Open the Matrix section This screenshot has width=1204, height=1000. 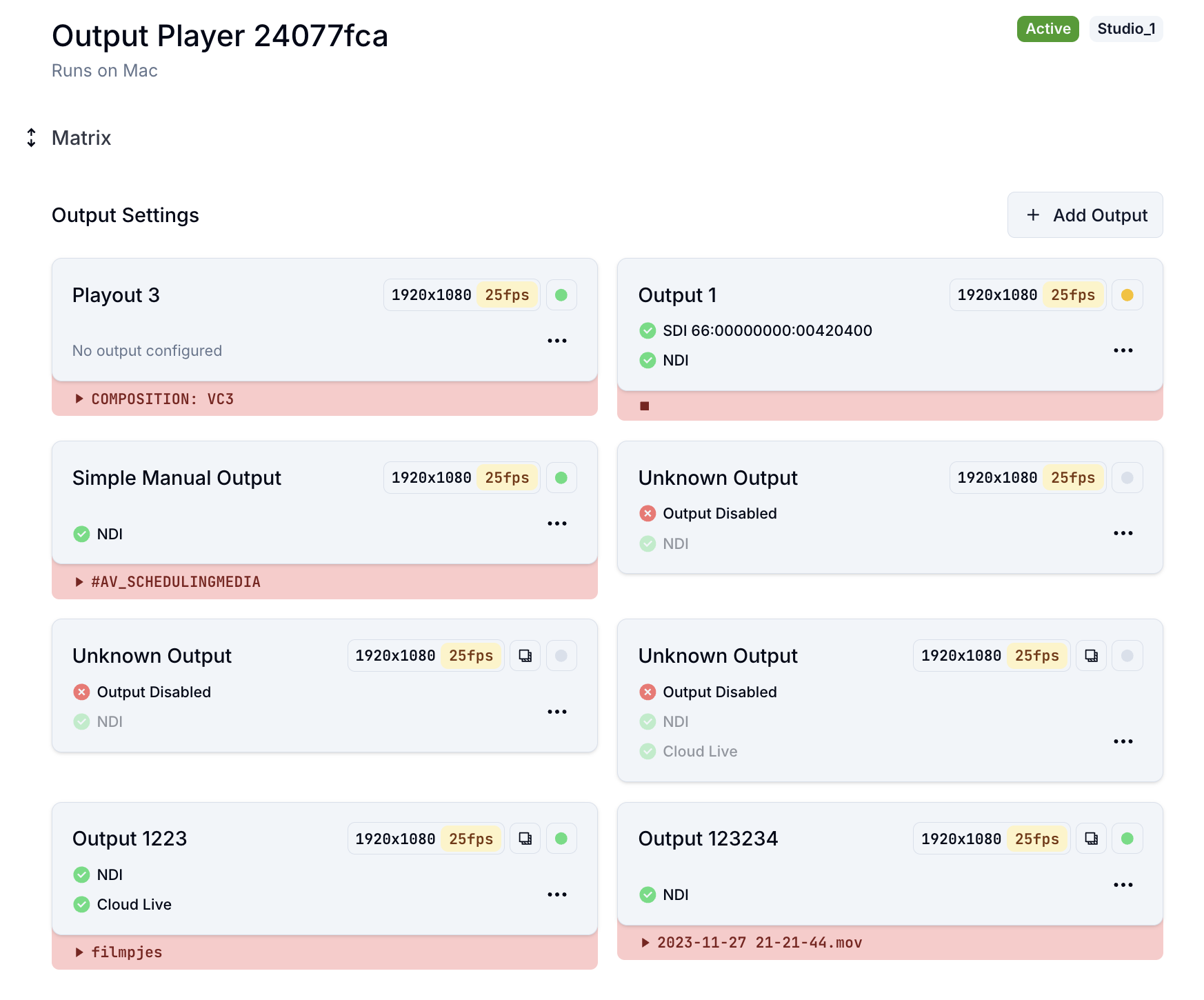click(81, 138)
